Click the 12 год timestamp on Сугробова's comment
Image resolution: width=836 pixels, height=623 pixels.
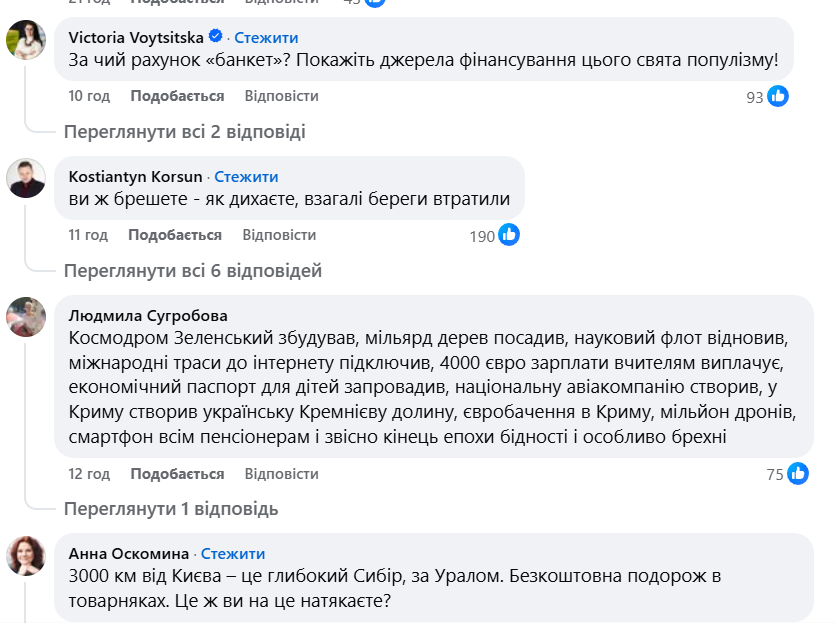click(x=90, y=474)
